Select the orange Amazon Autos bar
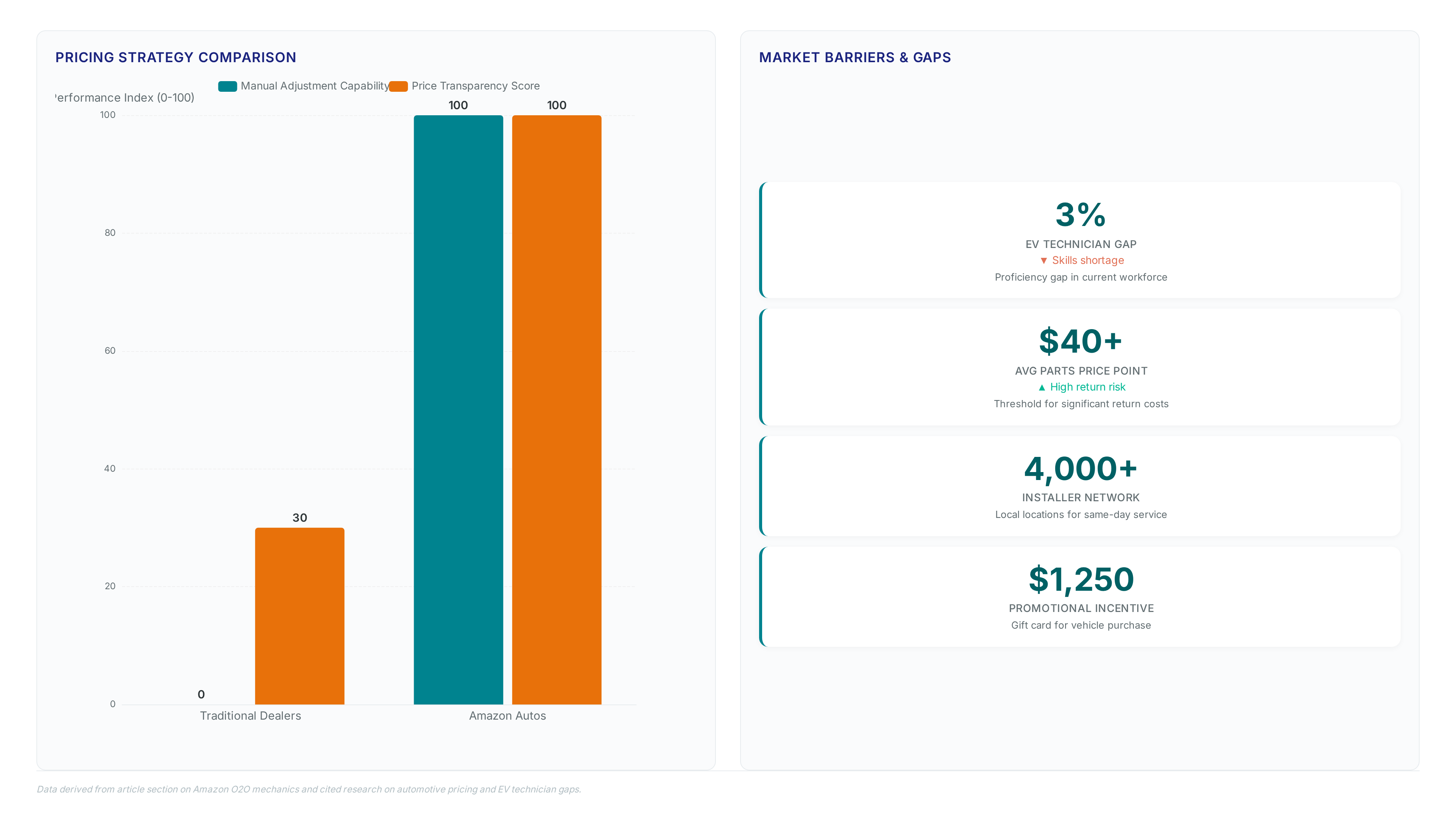Viewport: 1456px width, 819px height. 557,410
